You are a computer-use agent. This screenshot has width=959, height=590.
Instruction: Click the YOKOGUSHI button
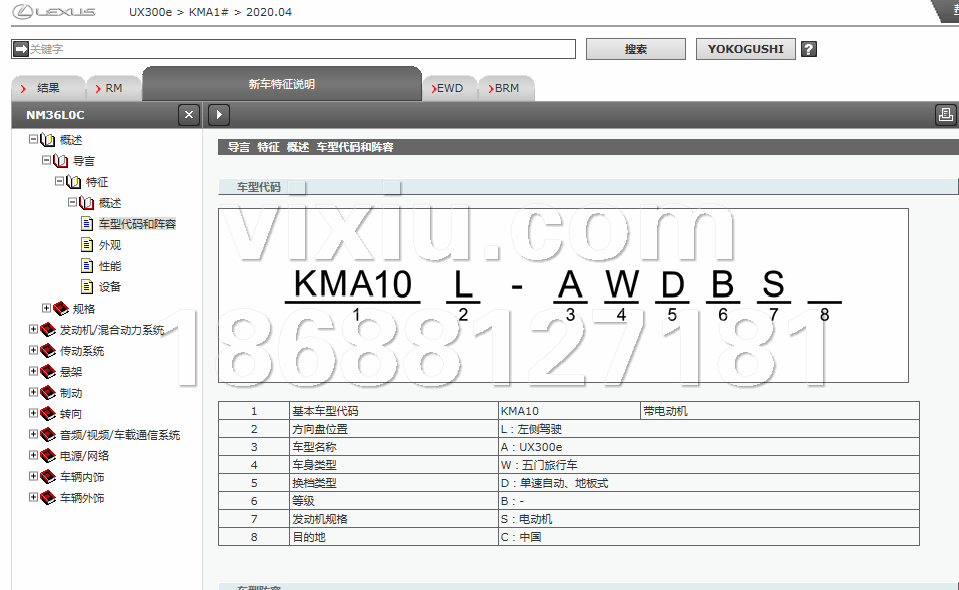(745, 49)
